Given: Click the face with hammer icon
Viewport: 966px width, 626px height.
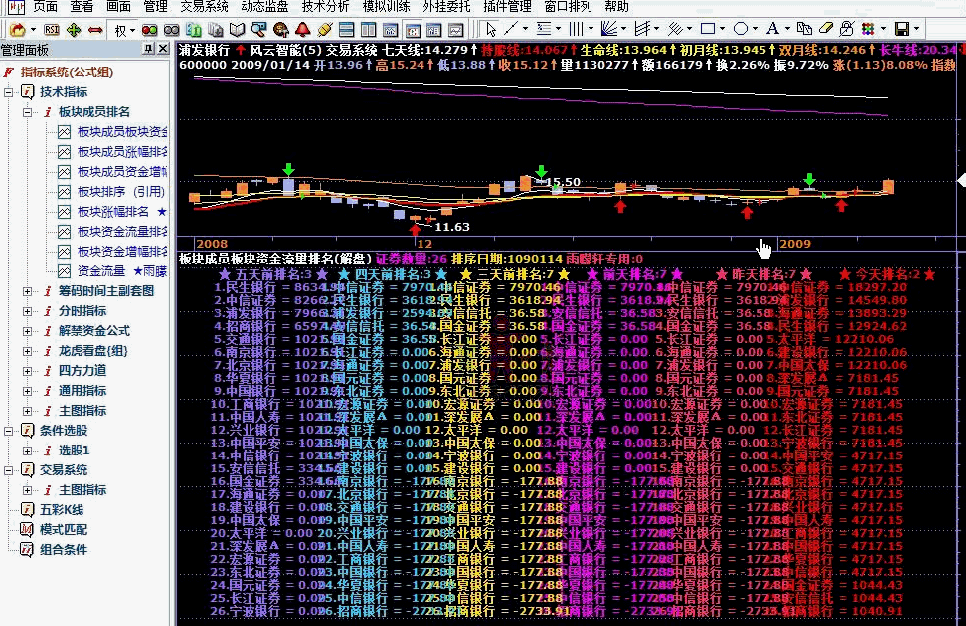Looking at the screenshot, I should [281, 30].
